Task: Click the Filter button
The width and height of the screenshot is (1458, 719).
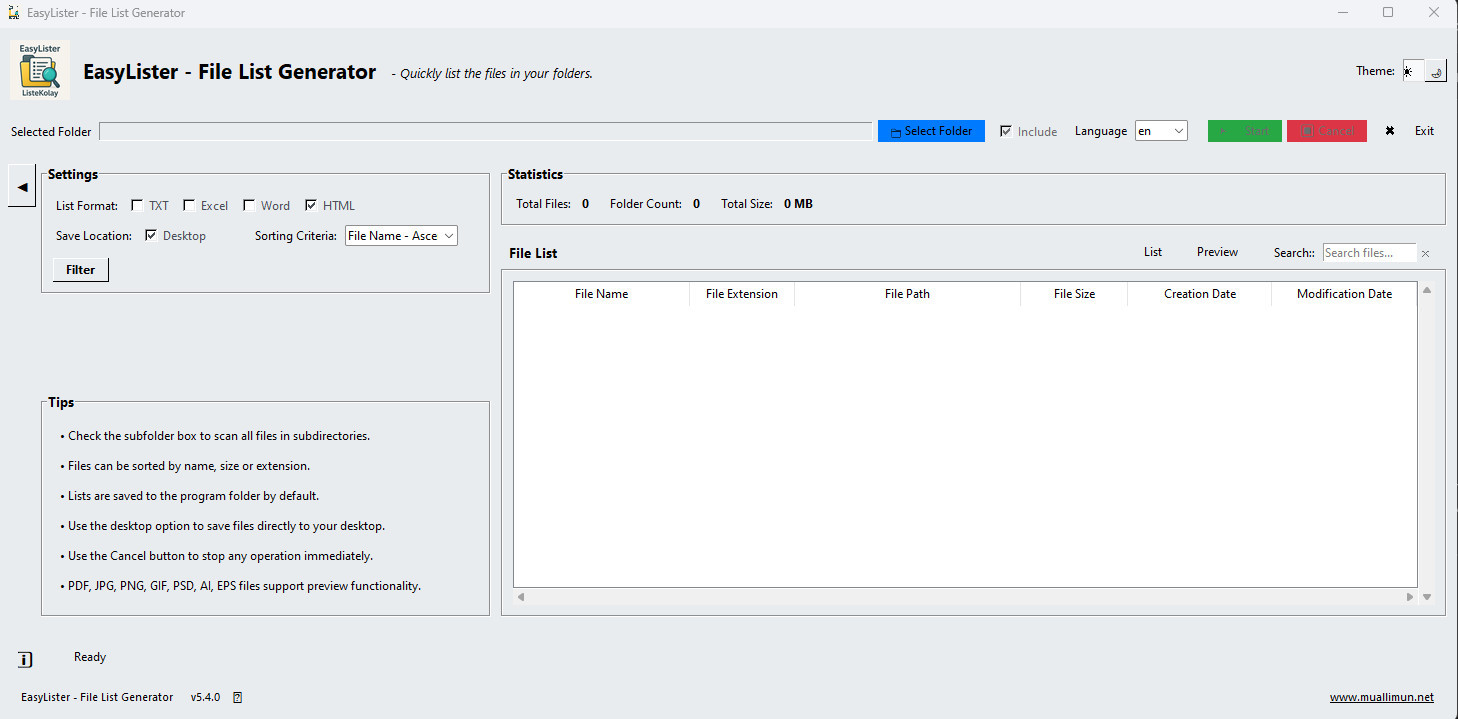Action: click(x=81, y=270)
